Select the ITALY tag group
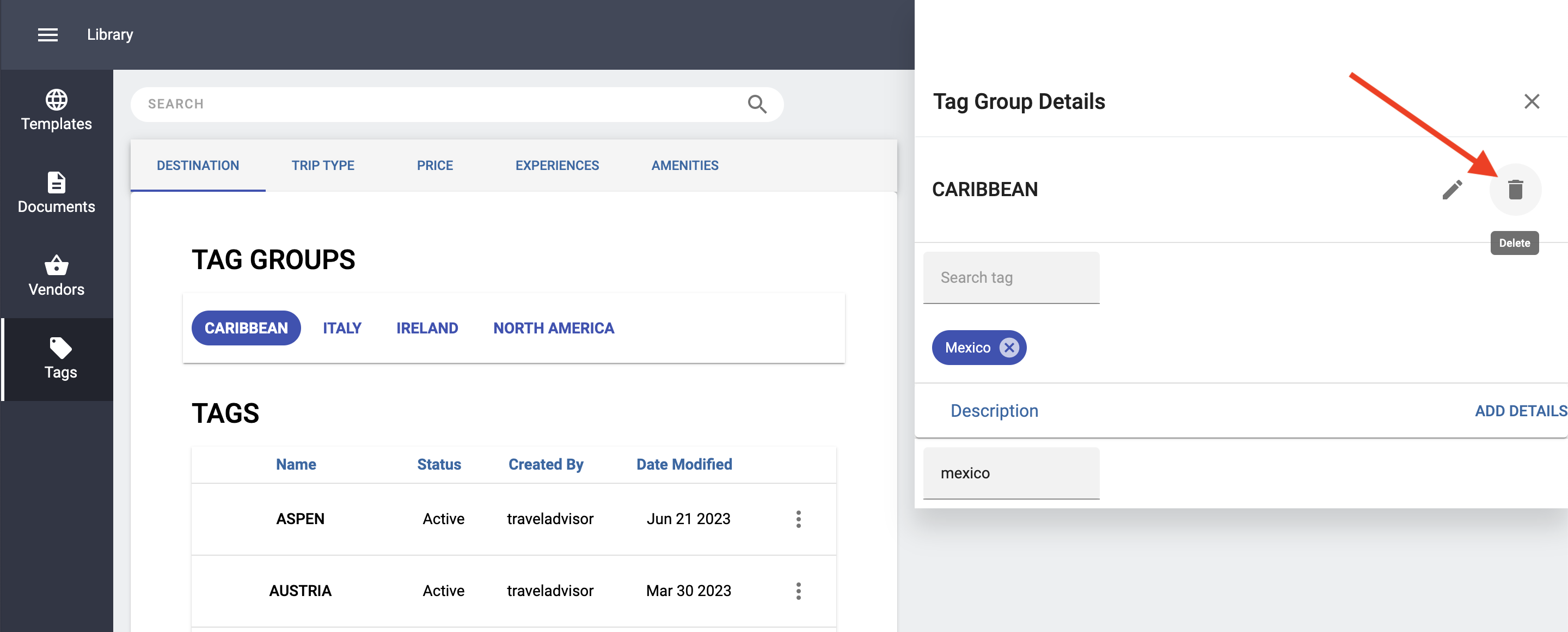 342,328
